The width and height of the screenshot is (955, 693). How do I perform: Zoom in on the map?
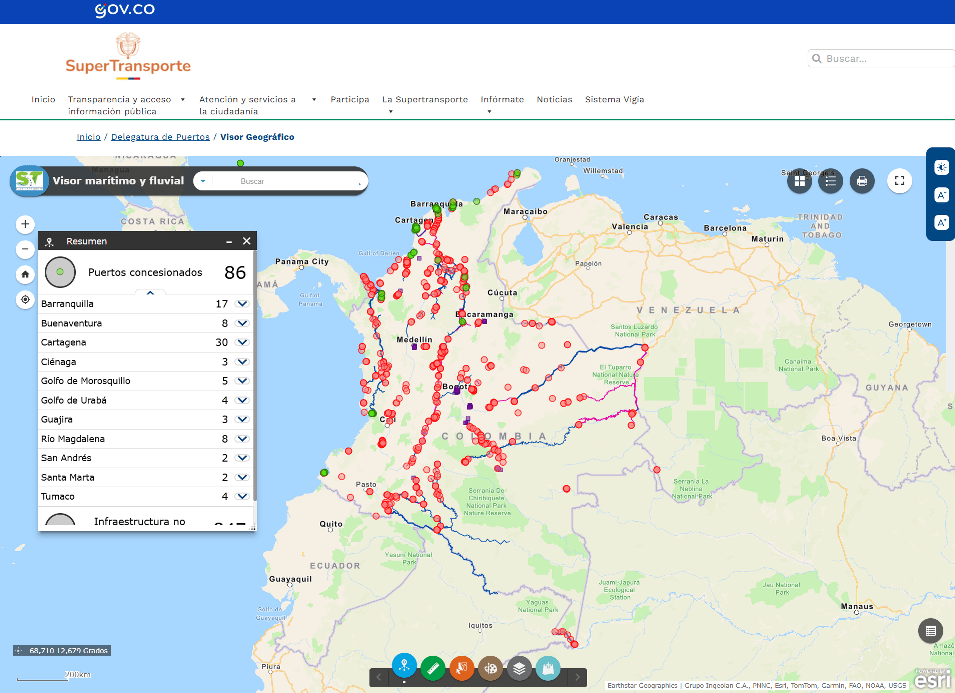[25, 225]
